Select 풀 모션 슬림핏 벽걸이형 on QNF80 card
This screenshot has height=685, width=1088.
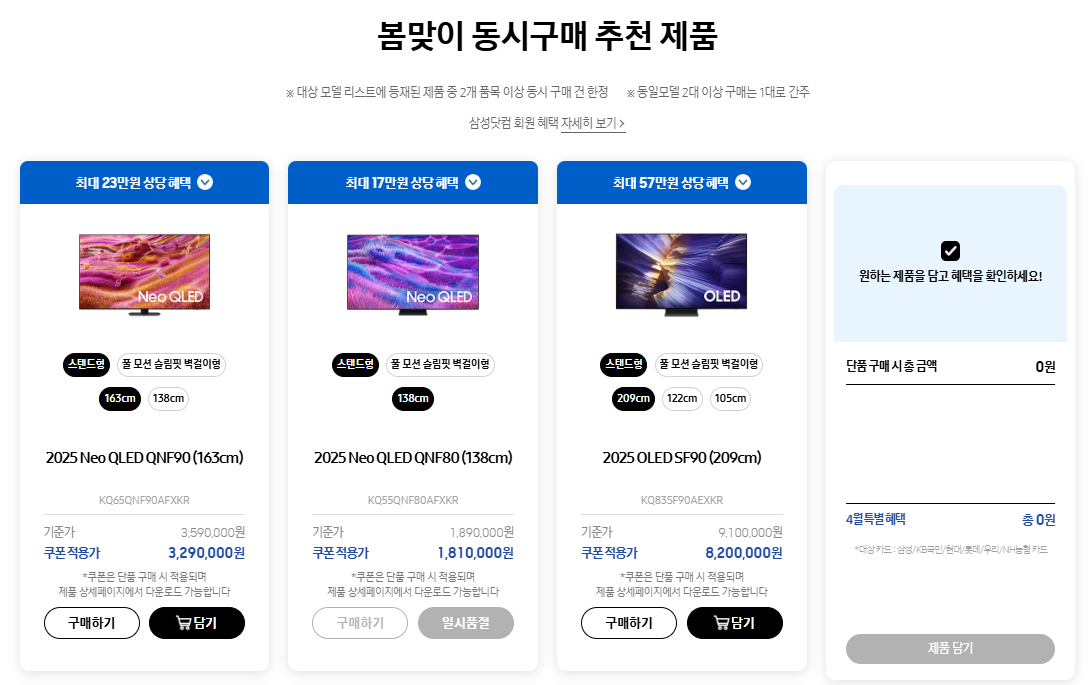pos(440,364)
